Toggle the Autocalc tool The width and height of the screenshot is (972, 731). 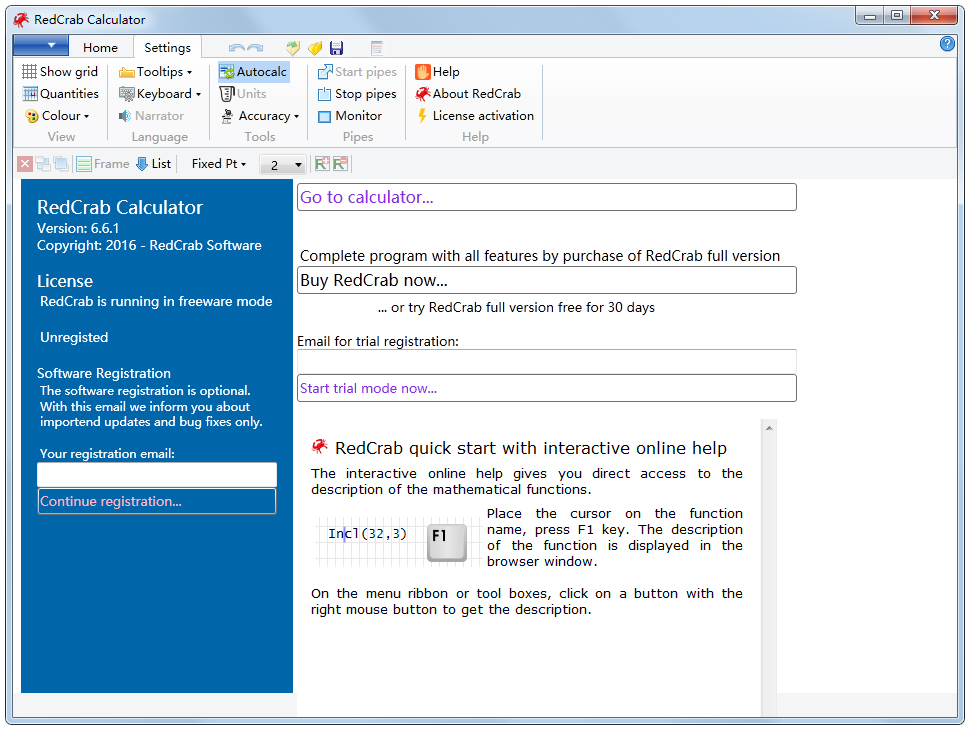point(254,71)
